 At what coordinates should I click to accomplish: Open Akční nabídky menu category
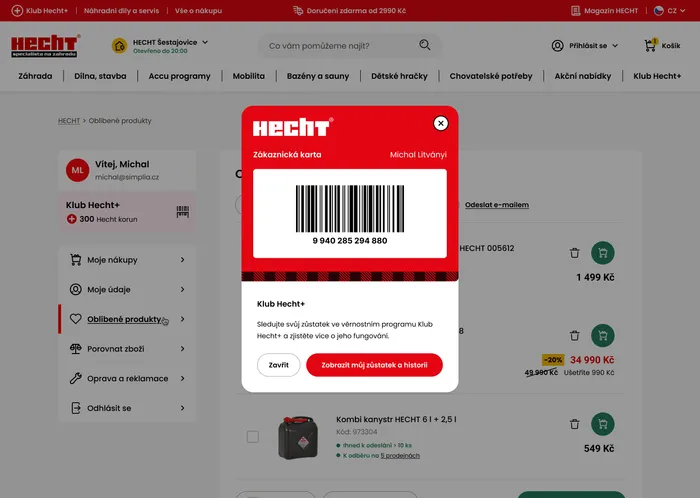(x=583, y=76)
